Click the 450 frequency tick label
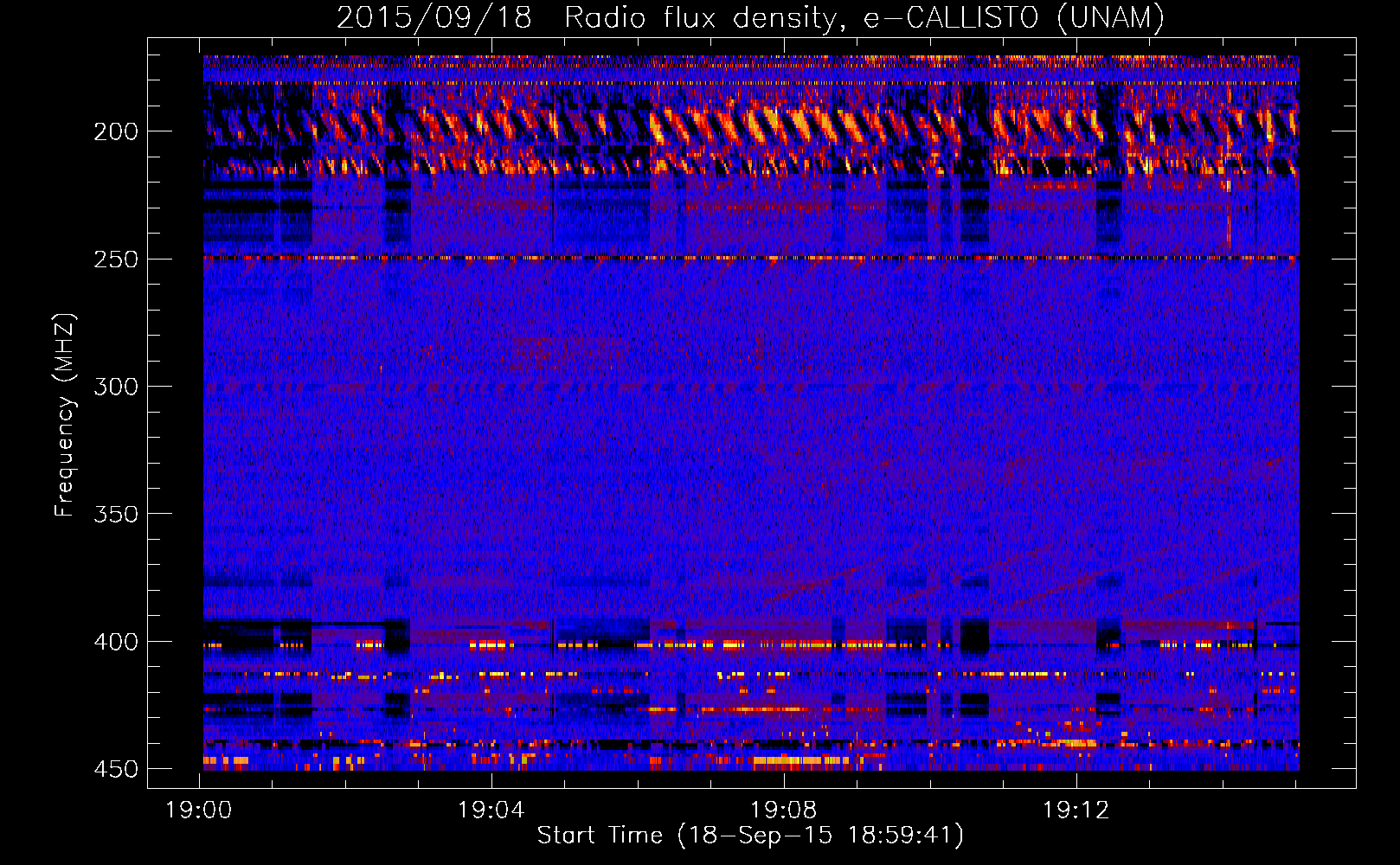This screenshot has width=1400, height=865. (x=115, y=769)
